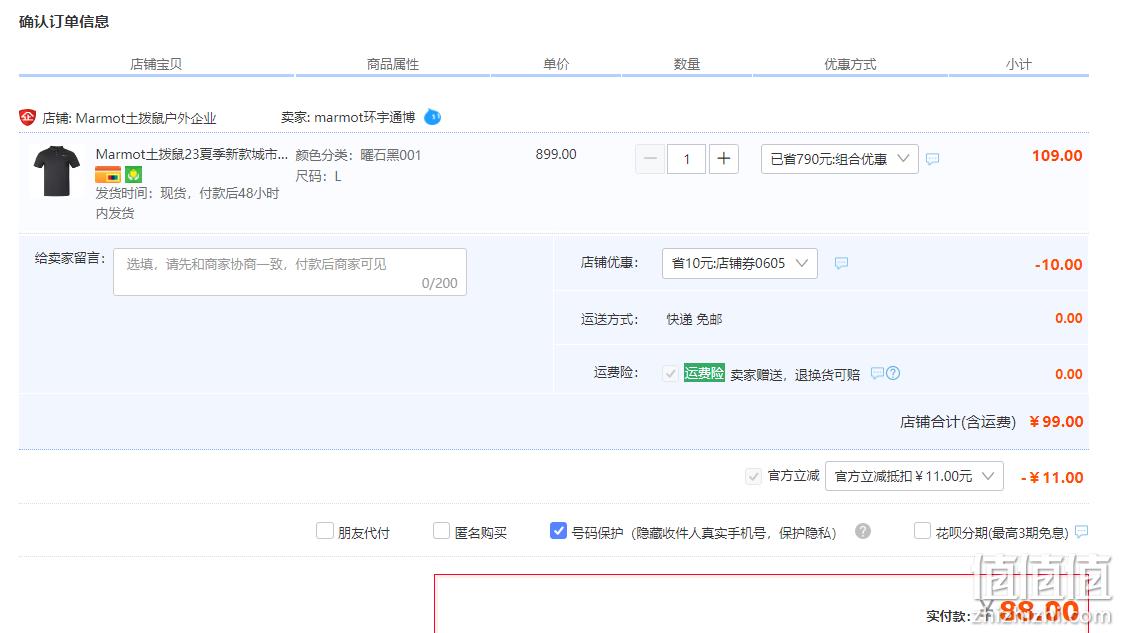Click the unit price 899.00

555,154
